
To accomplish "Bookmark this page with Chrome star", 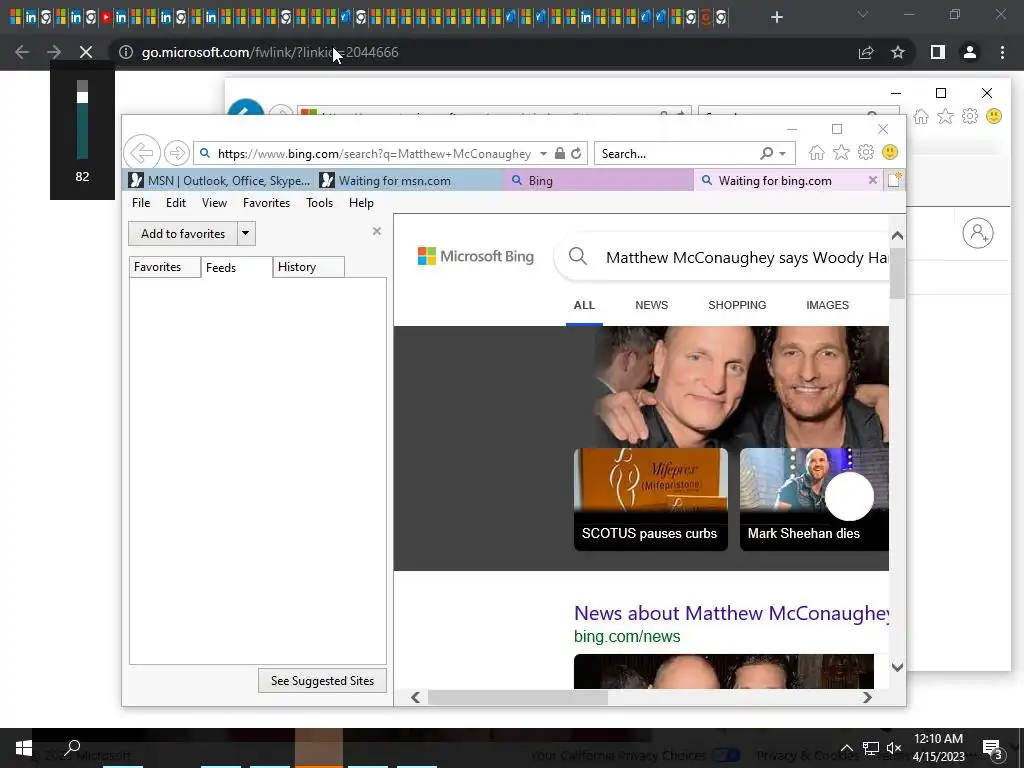I will [898, 52].
